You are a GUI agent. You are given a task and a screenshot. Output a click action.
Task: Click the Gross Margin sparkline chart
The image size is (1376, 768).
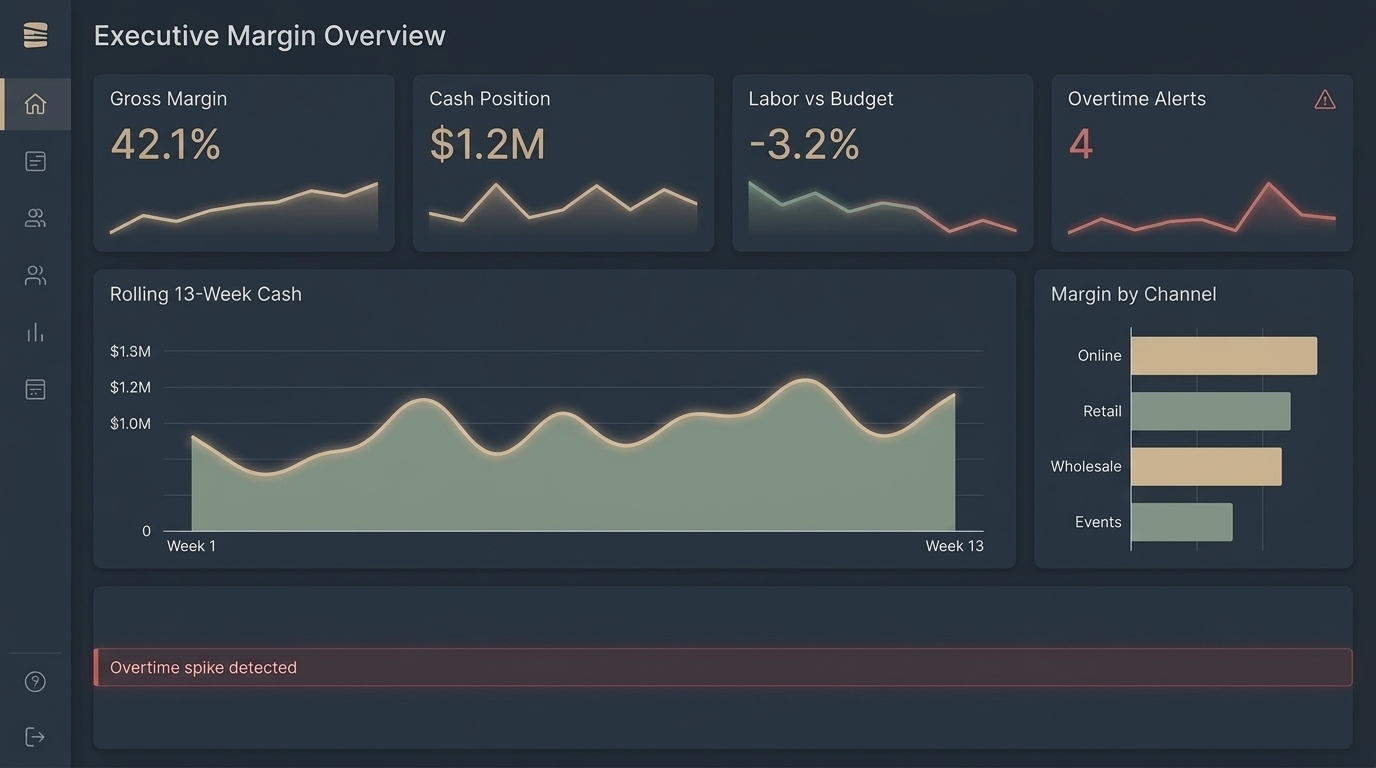(244, 208)
